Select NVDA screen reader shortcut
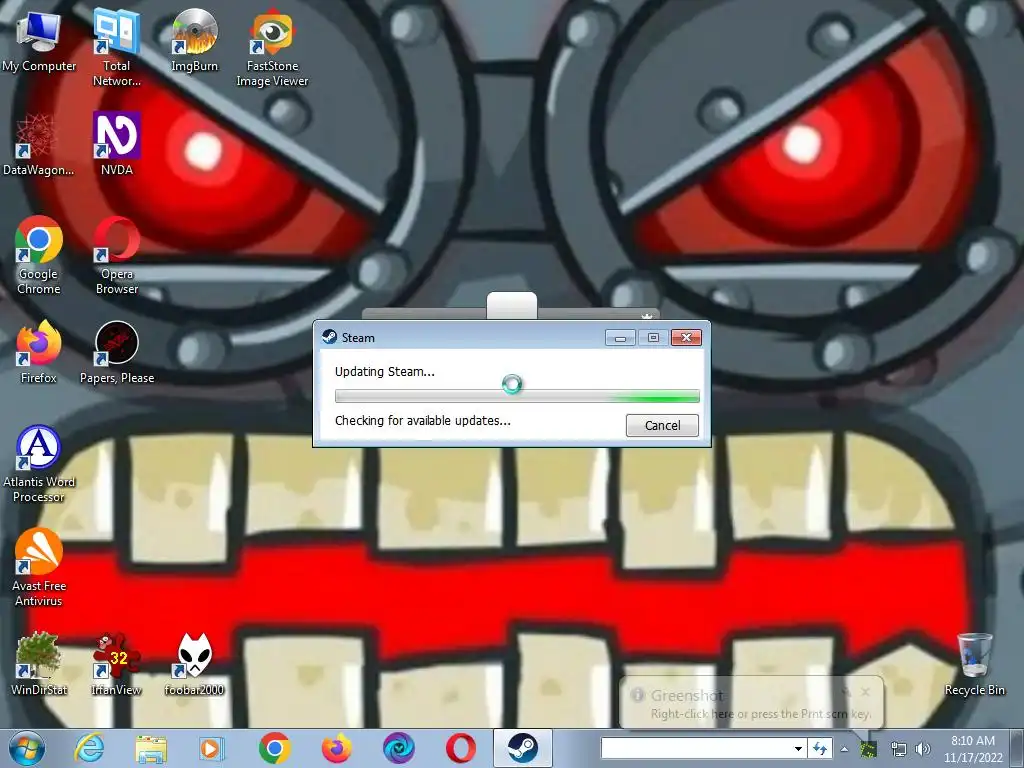This screenshot has height=768, width=1024. coord(116,144)
